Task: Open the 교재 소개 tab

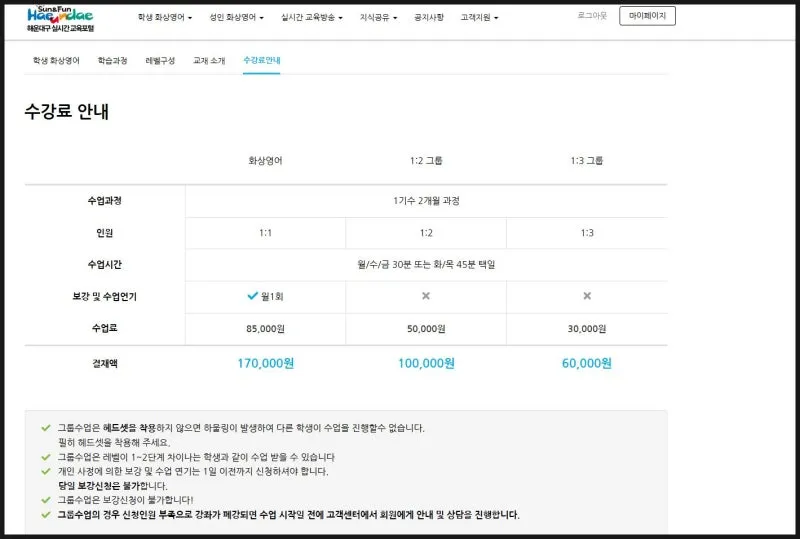Action: (x=209, y=61)
